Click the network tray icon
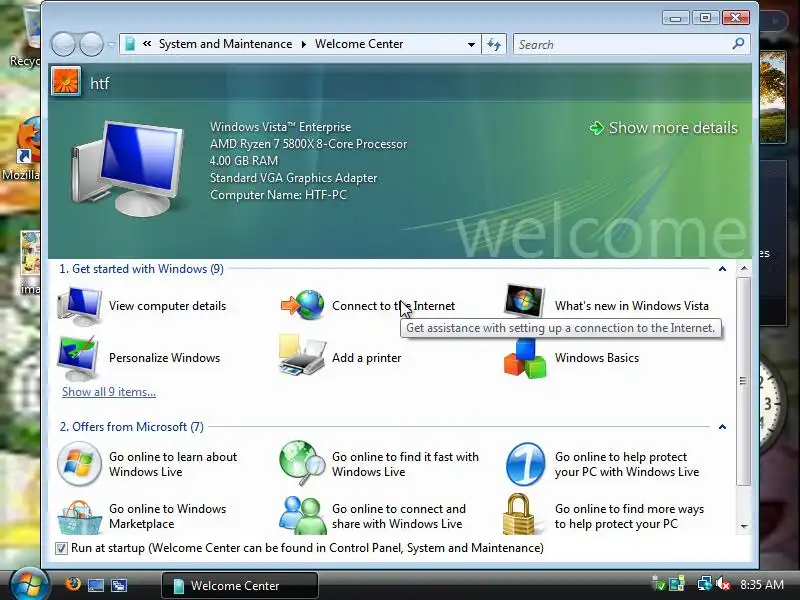 click(x=704, y=584)
